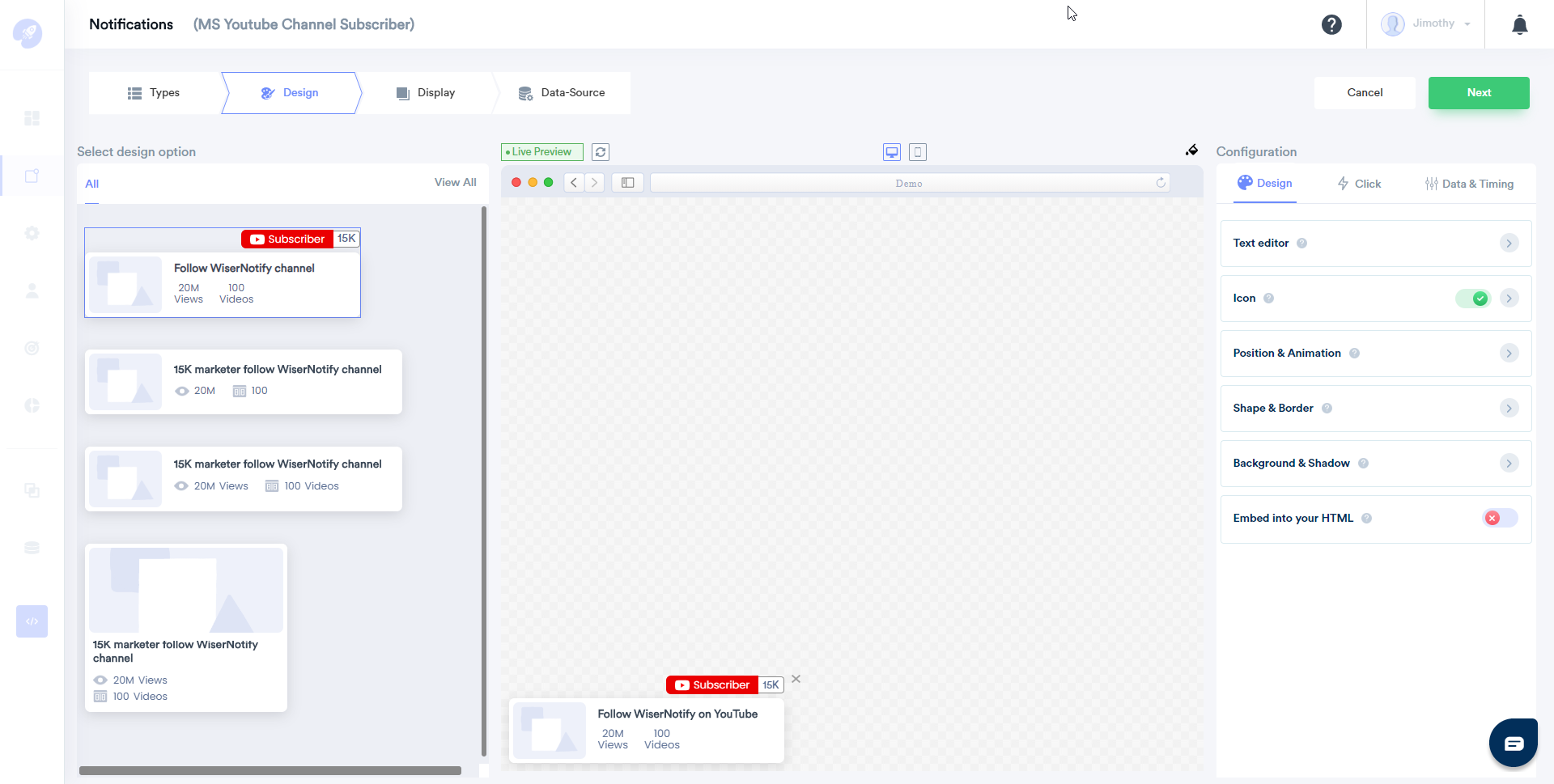Open the chat support widget
1554x784 pixels.
(1514, 743)
